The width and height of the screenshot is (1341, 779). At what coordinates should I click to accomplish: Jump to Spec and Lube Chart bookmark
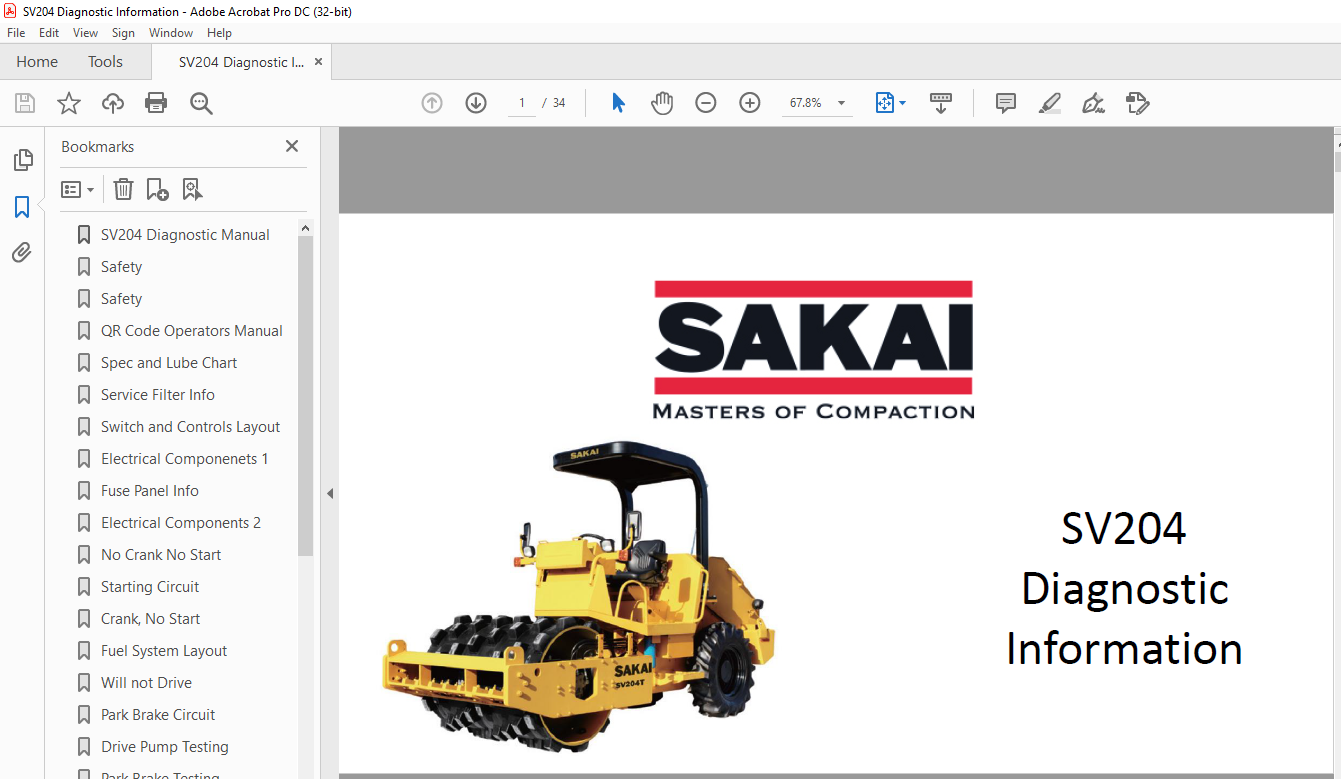169,363
